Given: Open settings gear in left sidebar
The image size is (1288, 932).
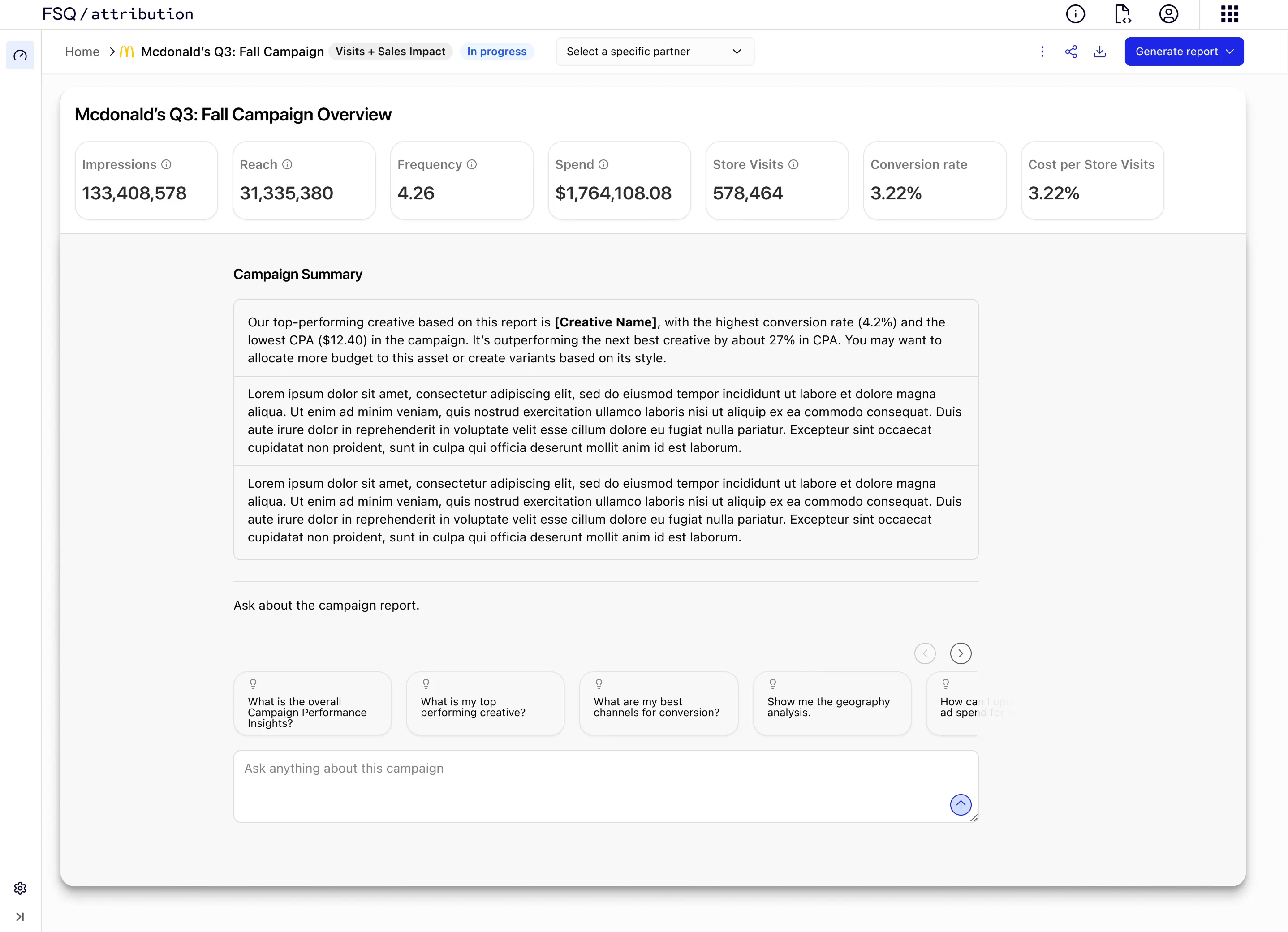Looking at the screenshot, I should tap(21, 888).
